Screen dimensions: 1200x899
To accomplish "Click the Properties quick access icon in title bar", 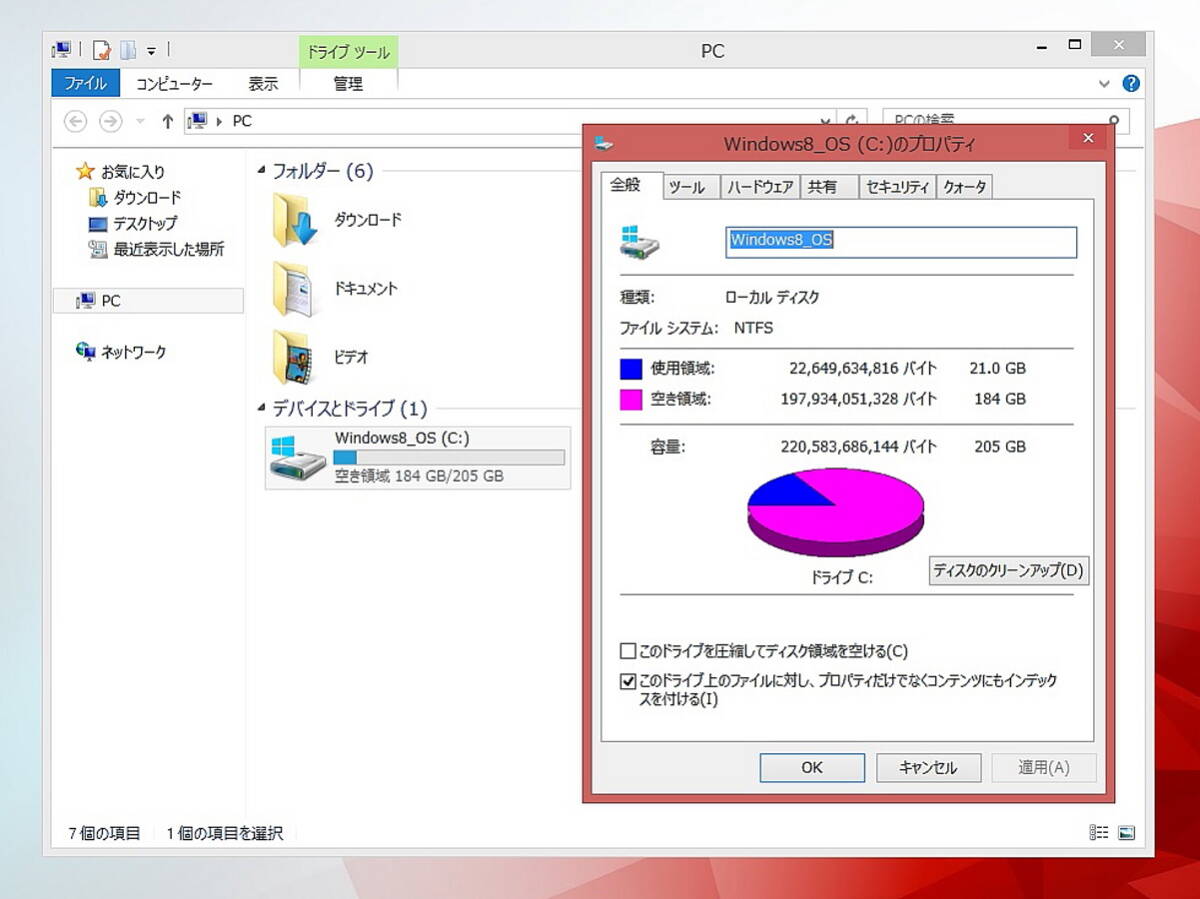I will (101, 49).
